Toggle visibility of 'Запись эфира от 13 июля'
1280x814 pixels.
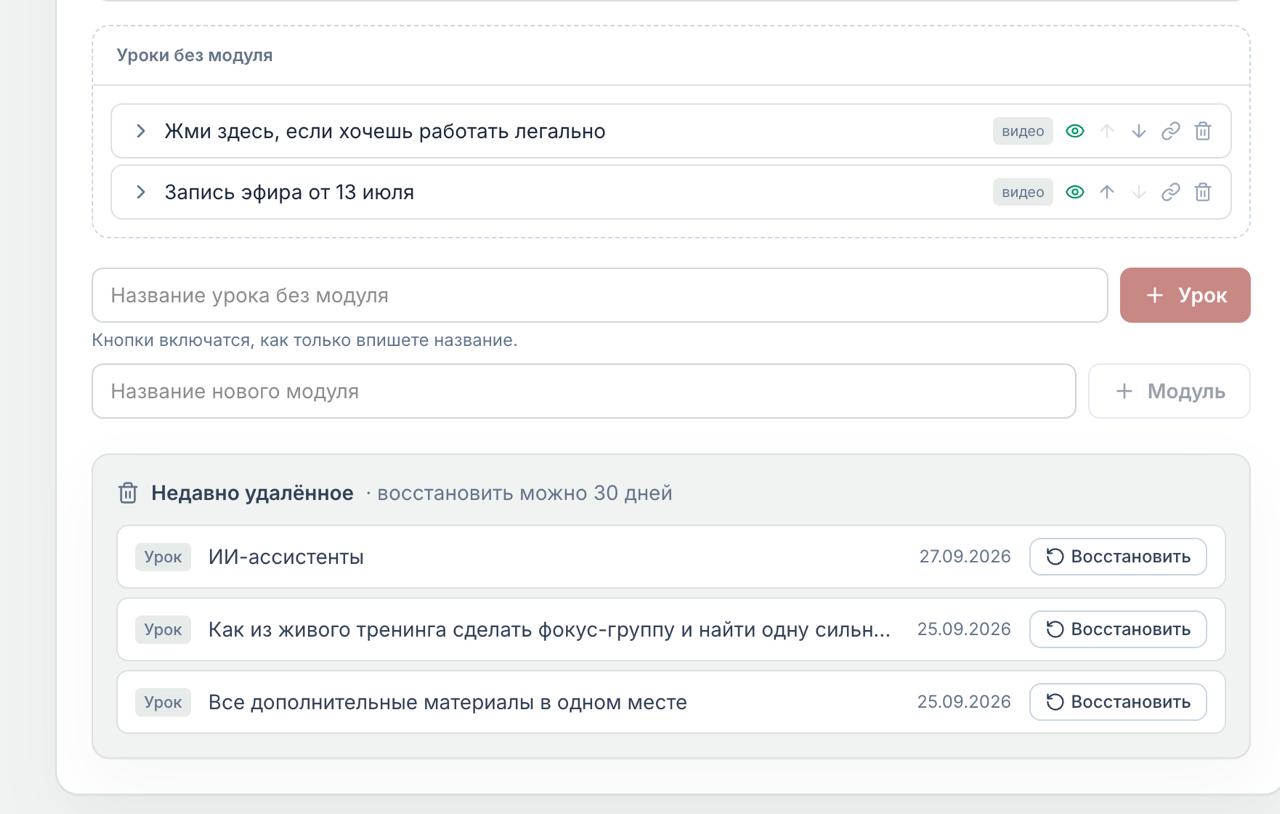click(x=1075, y=192)
